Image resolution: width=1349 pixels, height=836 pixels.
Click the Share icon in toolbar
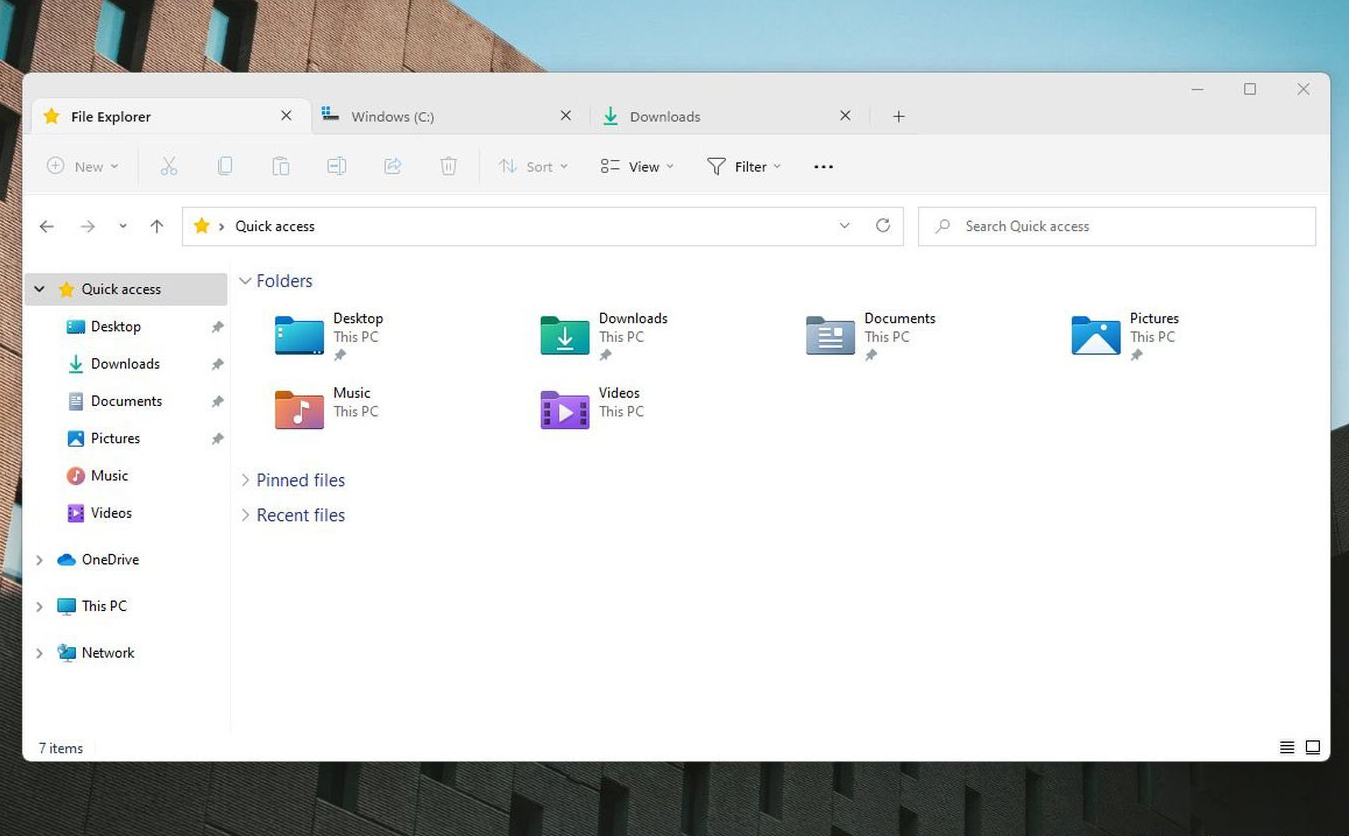[393, 167]
